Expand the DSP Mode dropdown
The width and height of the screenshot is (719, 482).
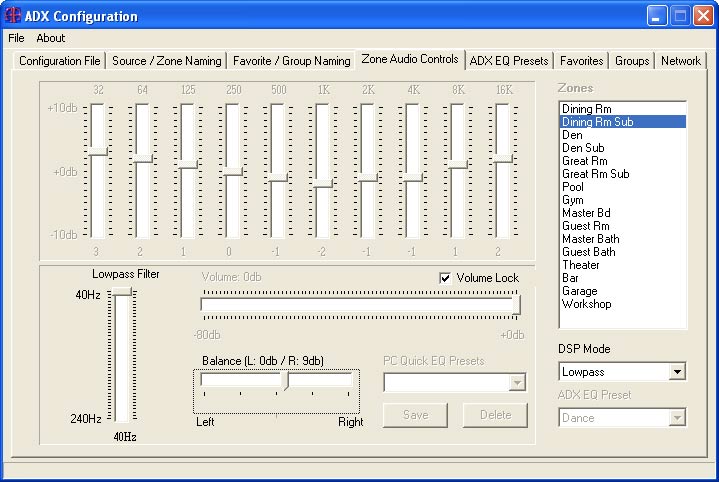(677, 372)
